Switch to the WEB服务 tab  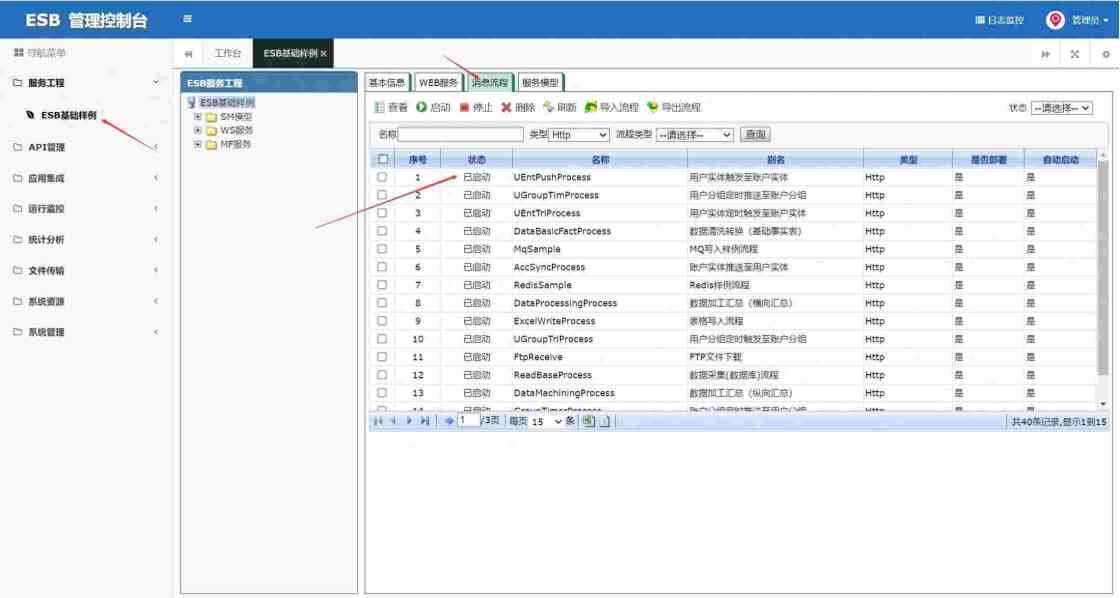click(438, 83)
